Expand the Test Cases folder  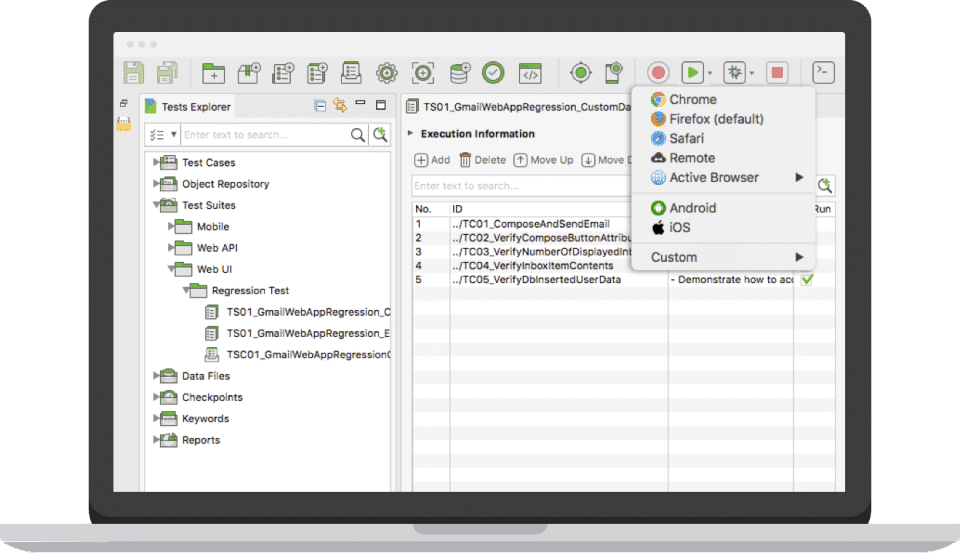tap(156, 162)
